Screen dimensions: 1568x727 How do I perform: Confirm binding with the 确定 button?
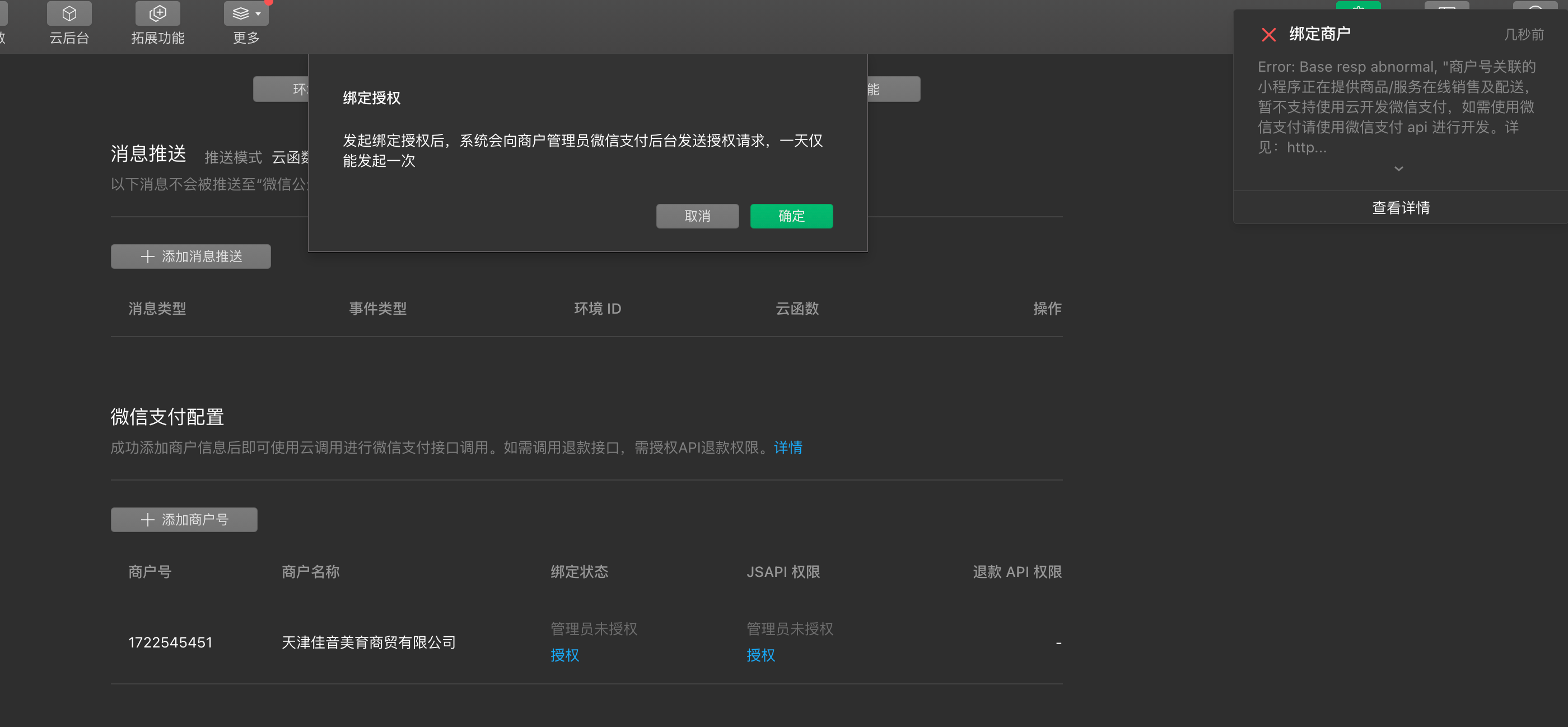[791, 216]
